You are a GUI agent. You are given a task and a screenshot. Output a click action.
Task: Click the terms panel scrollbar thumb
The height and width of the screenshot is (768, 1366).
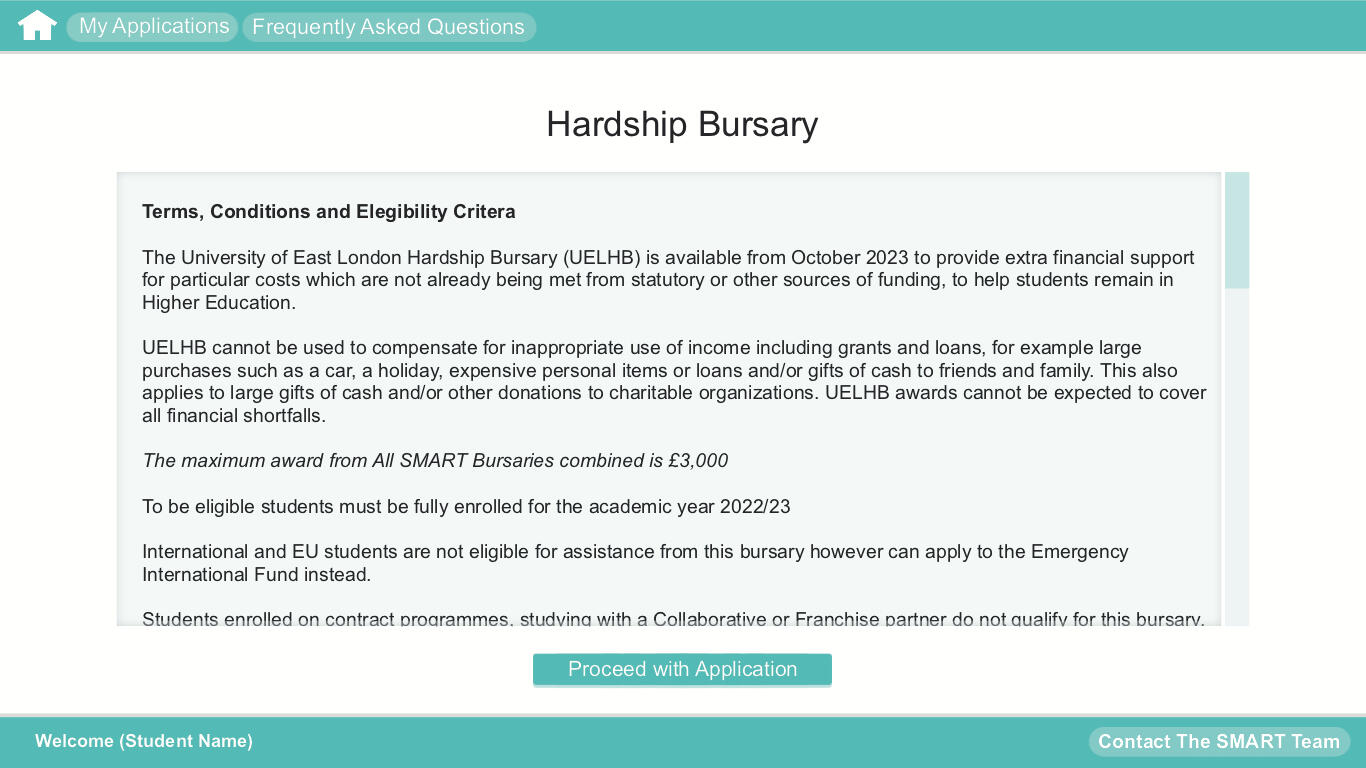(x=1237, y=230)
